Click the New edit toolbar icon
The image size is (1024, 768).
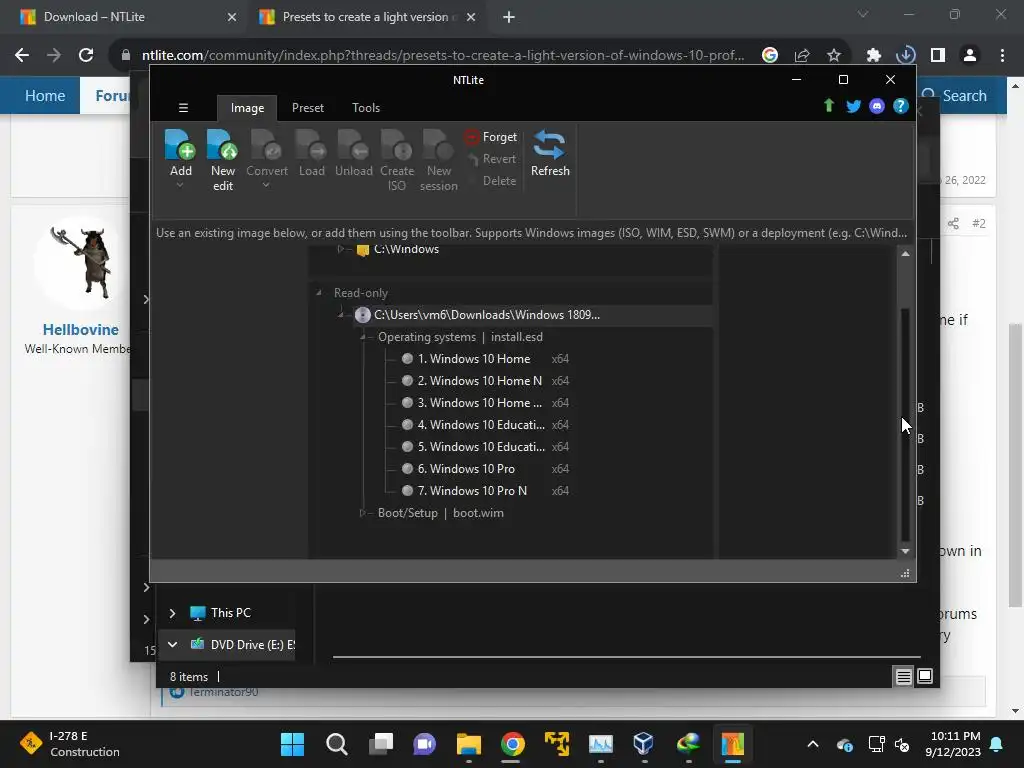pyautogui.click(x=222, y=144)
